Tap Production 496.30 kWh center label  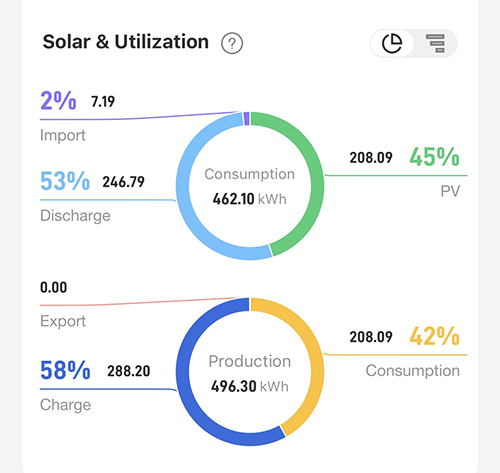tap(250, 374)
